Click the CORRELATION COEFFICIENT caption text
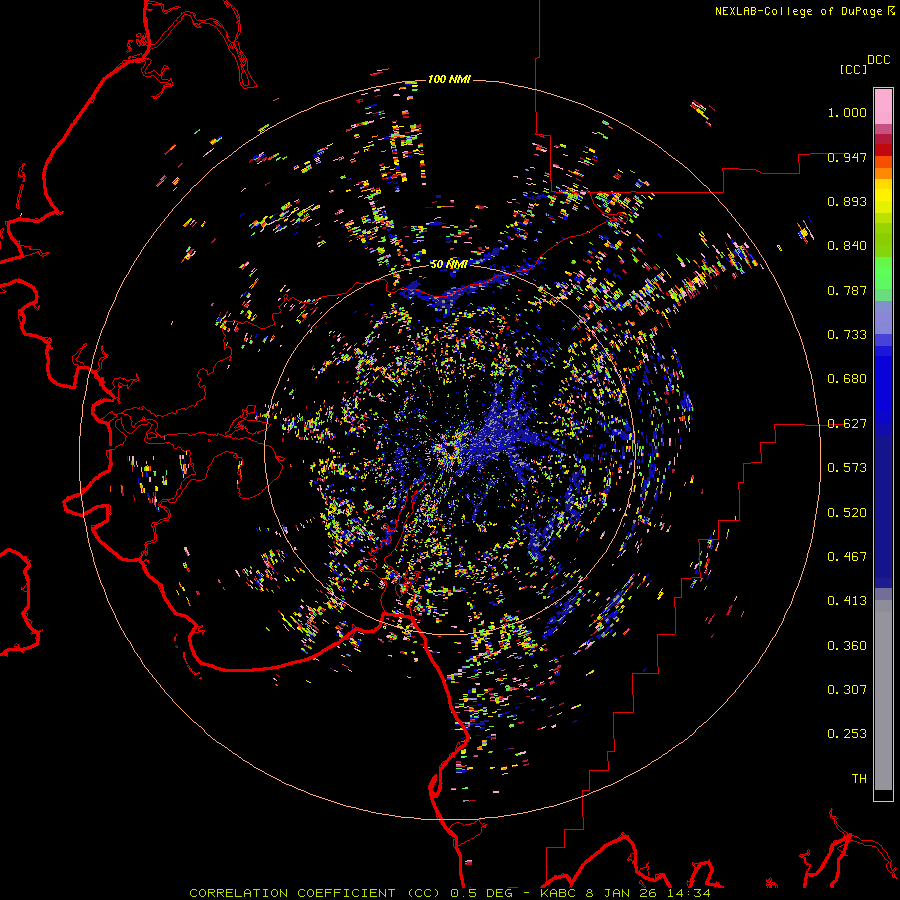 [x=292, y=893]
